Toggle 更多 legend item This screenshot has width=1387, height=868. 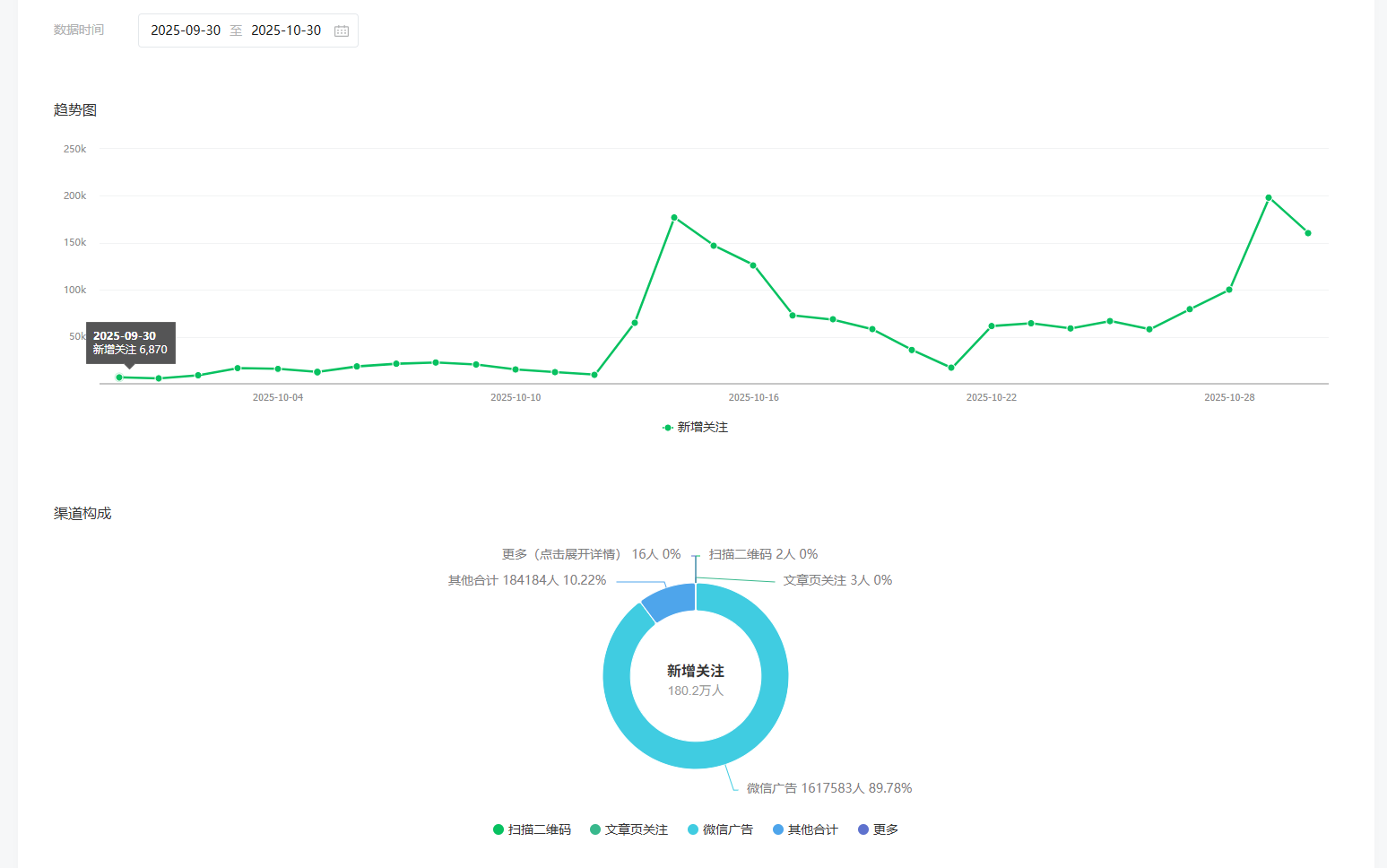click(878, 829)
